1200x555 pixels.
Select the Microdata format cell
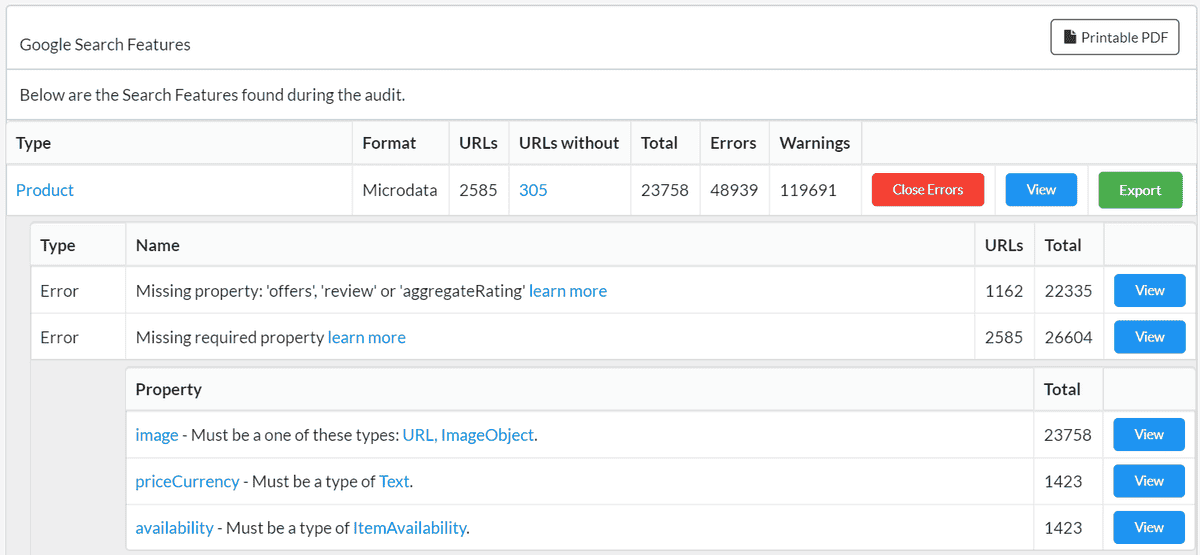click(400, 190)
